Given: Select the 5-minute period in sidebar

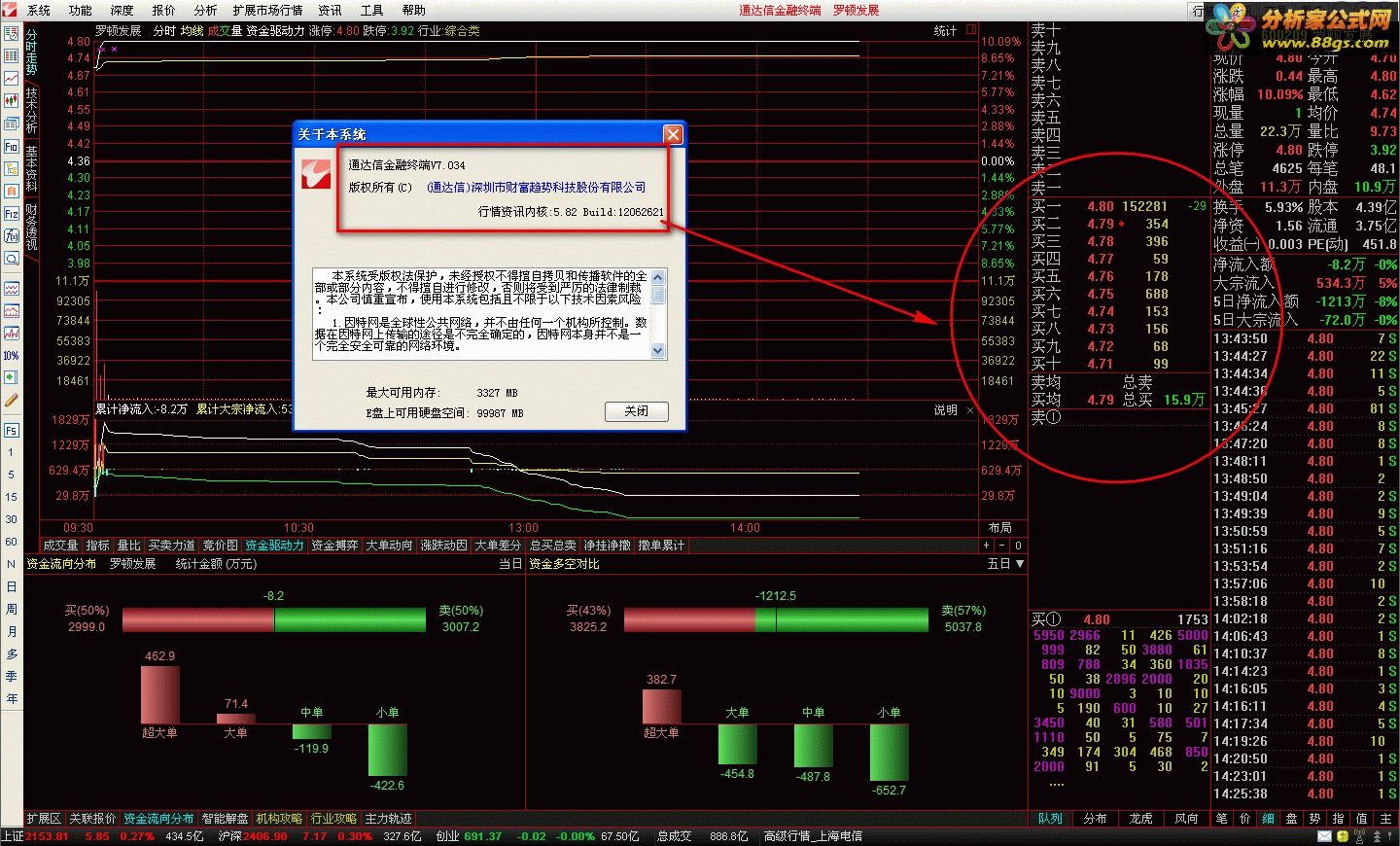Looking at the screenshot, I should click(x=12, y=475).
